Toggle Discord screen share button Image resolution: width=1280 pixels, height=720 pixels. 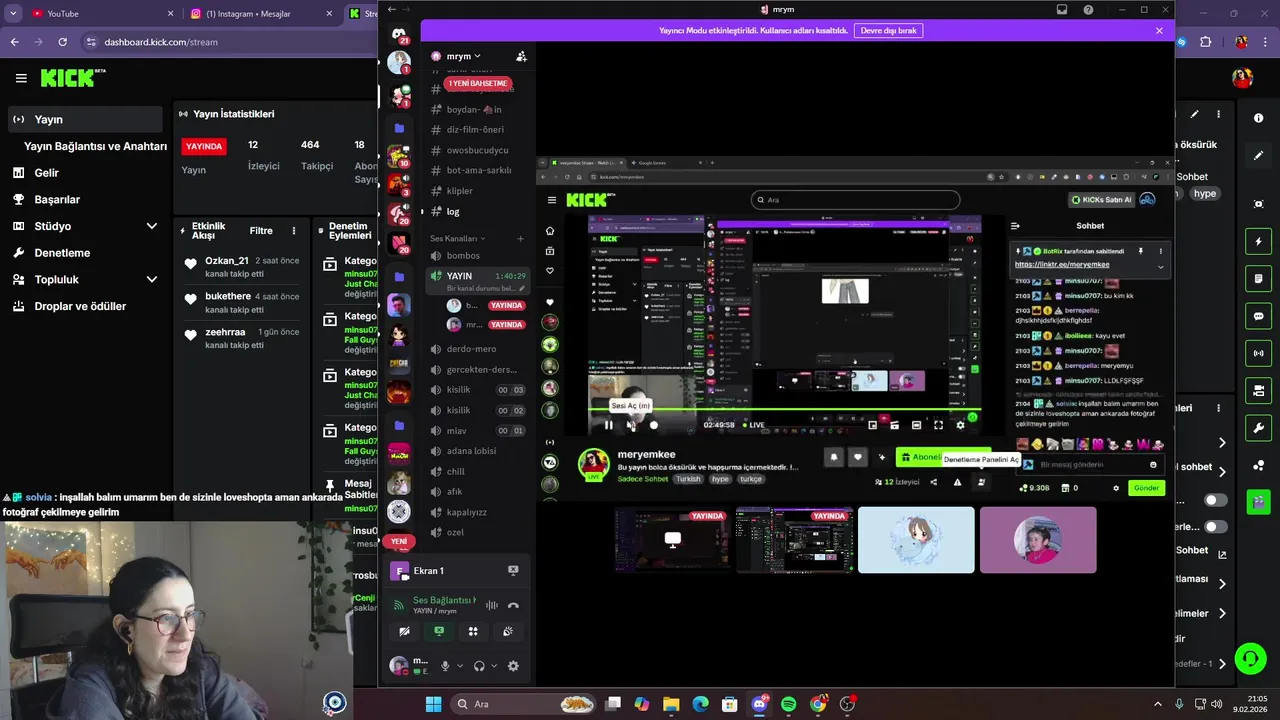438,632
